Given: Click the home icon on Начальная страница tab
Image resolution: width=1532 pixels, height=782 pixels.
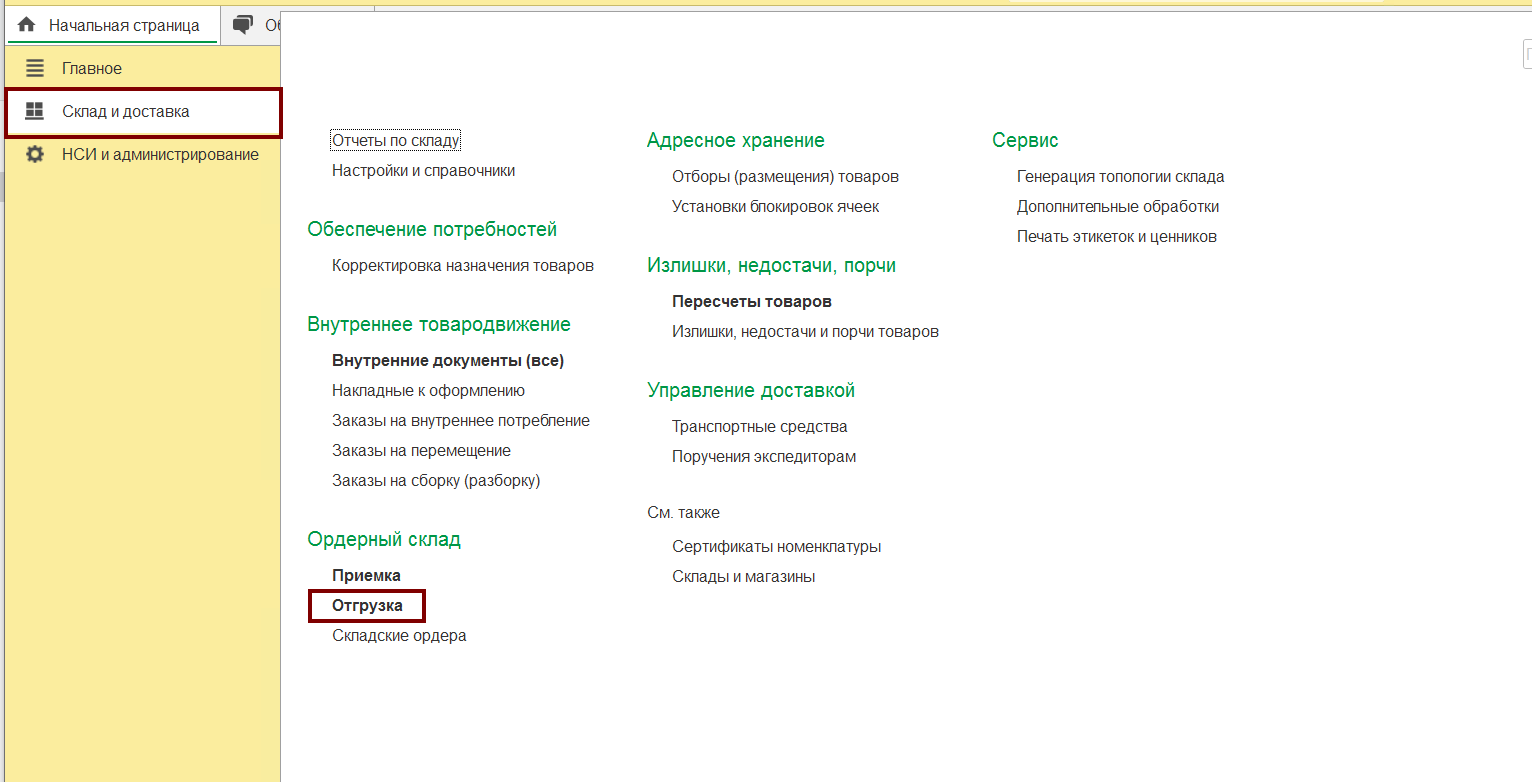Looking at the screenshot, I should (x=26, y=25).
